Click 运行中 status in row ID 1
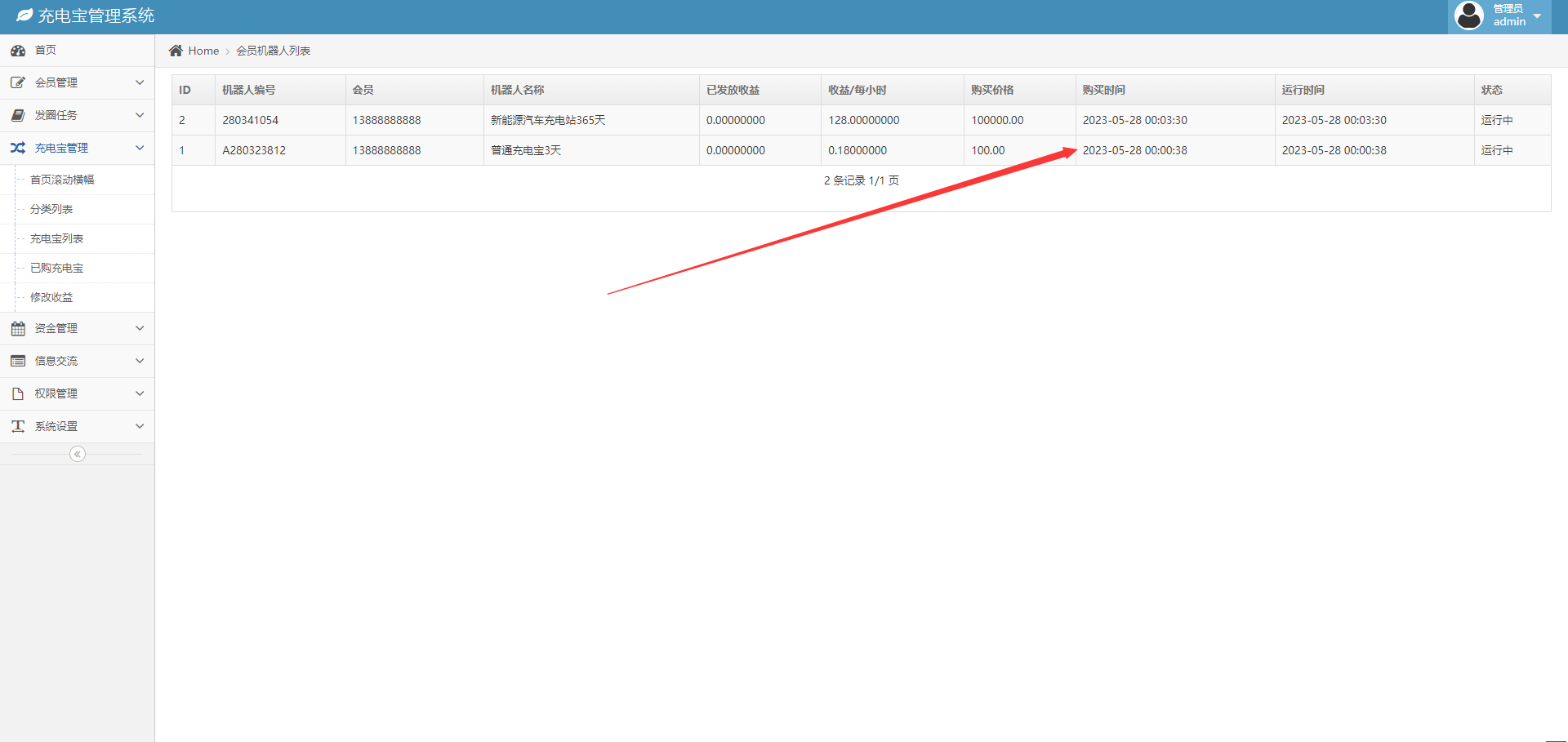The width and height of the screenshot is (1568, 742). [1497, 150]
